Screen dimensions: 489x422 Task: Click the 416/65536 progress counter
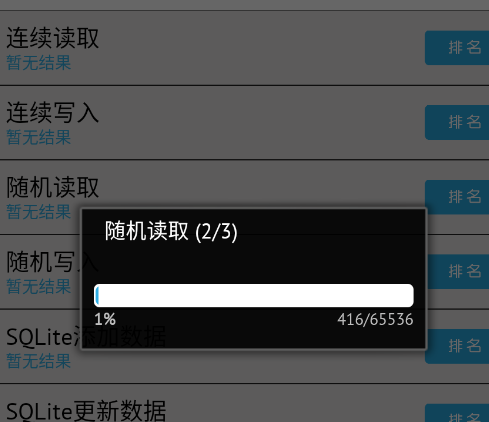[375, 319]
